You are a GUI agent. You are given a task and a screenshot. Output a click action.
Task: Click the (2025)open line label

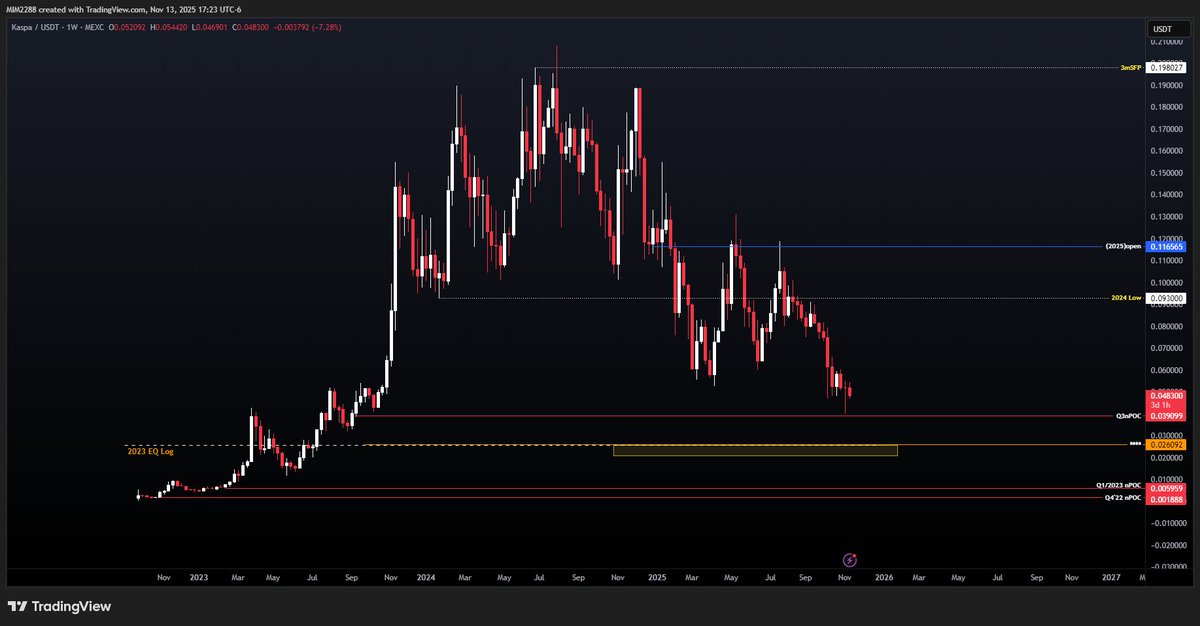[x=1123, y=246]
